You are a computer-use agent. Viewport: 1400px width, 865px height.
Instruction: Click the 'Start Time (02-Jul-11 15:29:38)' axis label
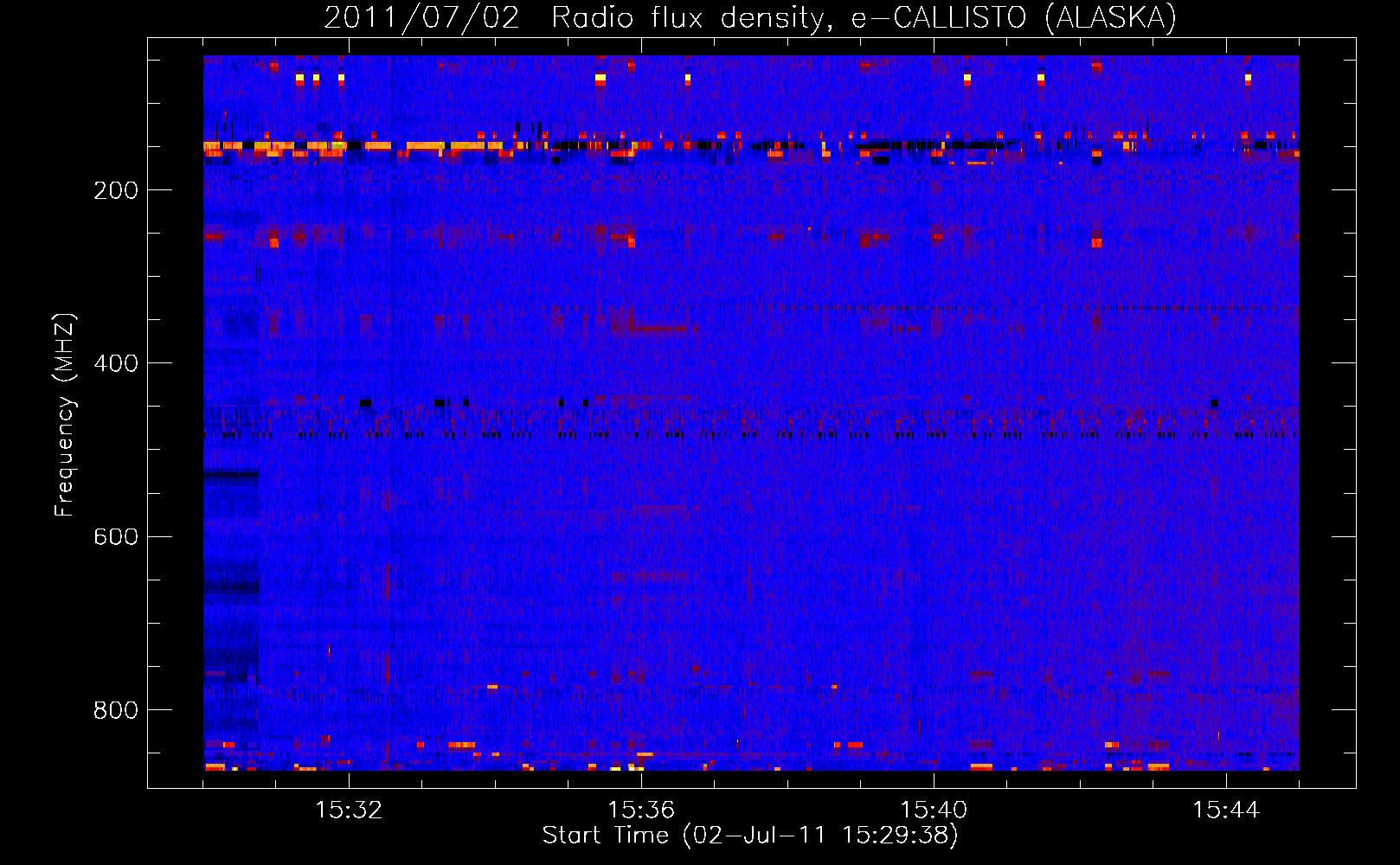(x=750, y=836)
